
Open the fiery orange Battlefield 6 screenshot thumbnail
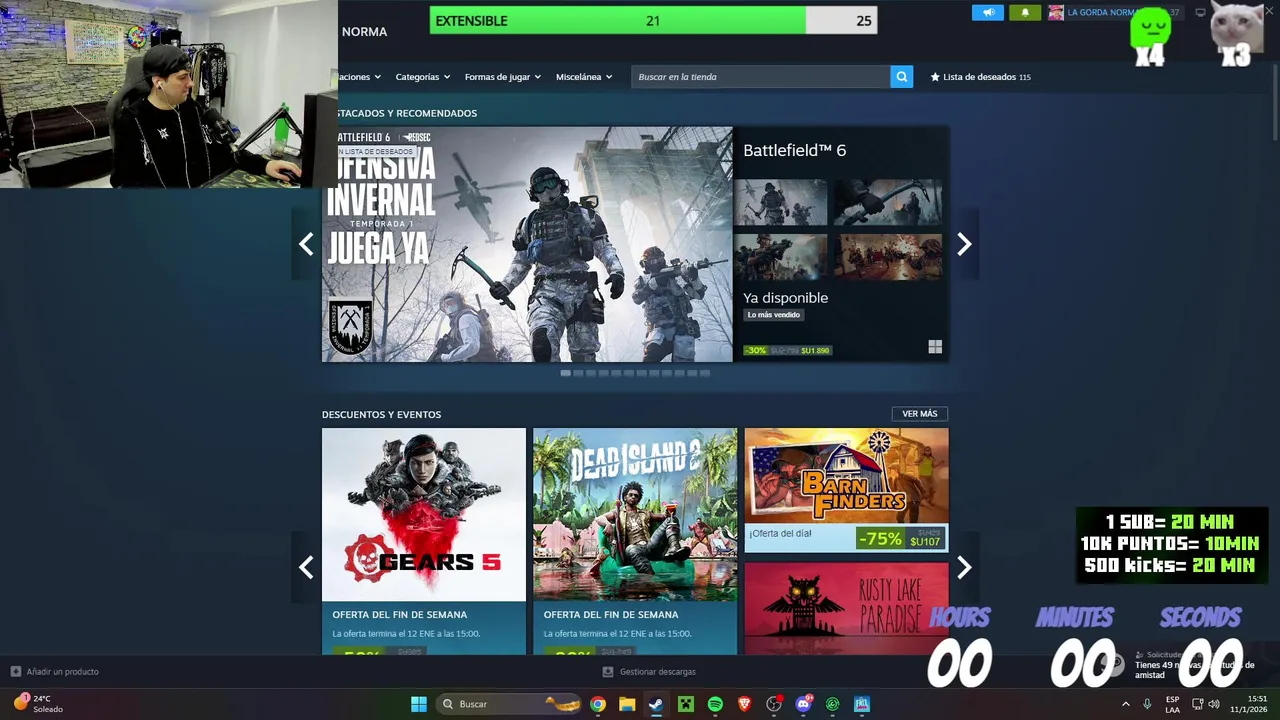[888, 257]
